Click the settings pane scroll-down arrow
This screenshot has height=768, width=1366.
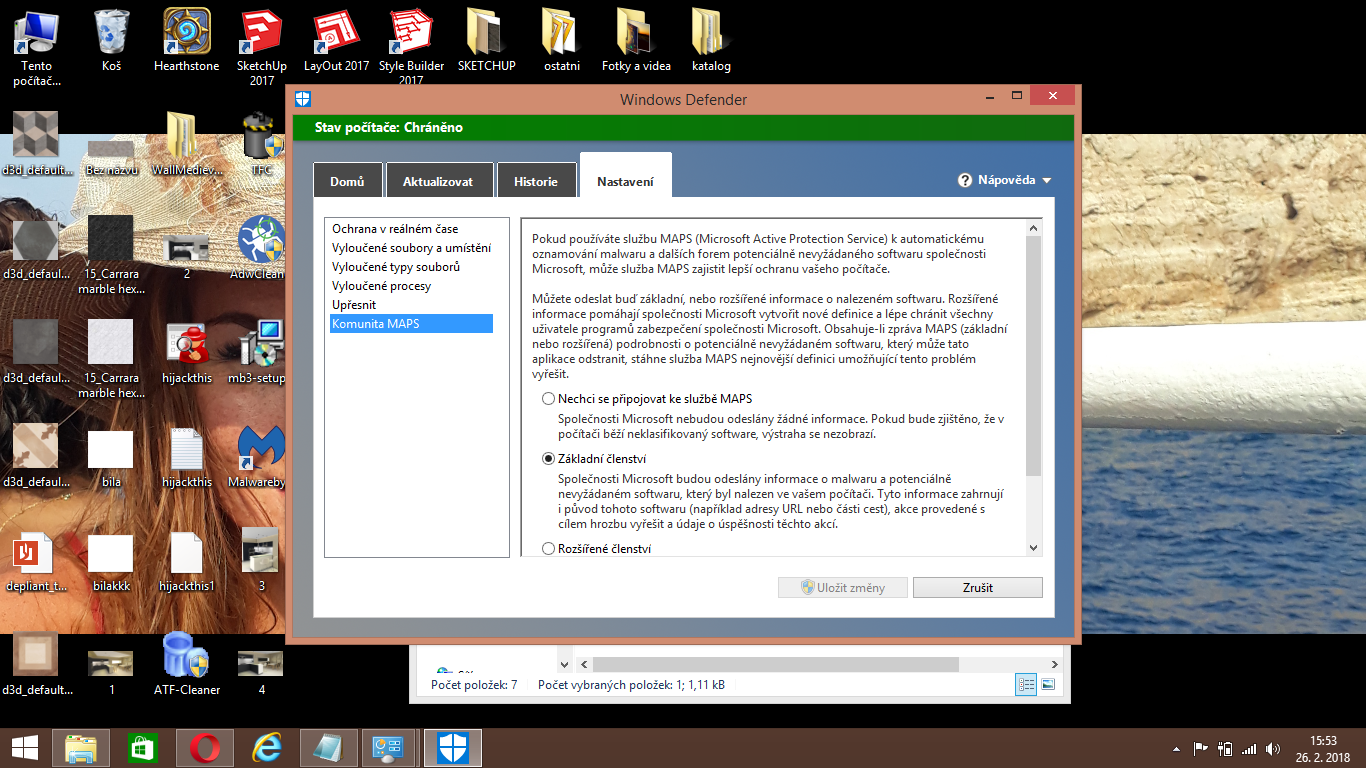(x=1034, y=548)
